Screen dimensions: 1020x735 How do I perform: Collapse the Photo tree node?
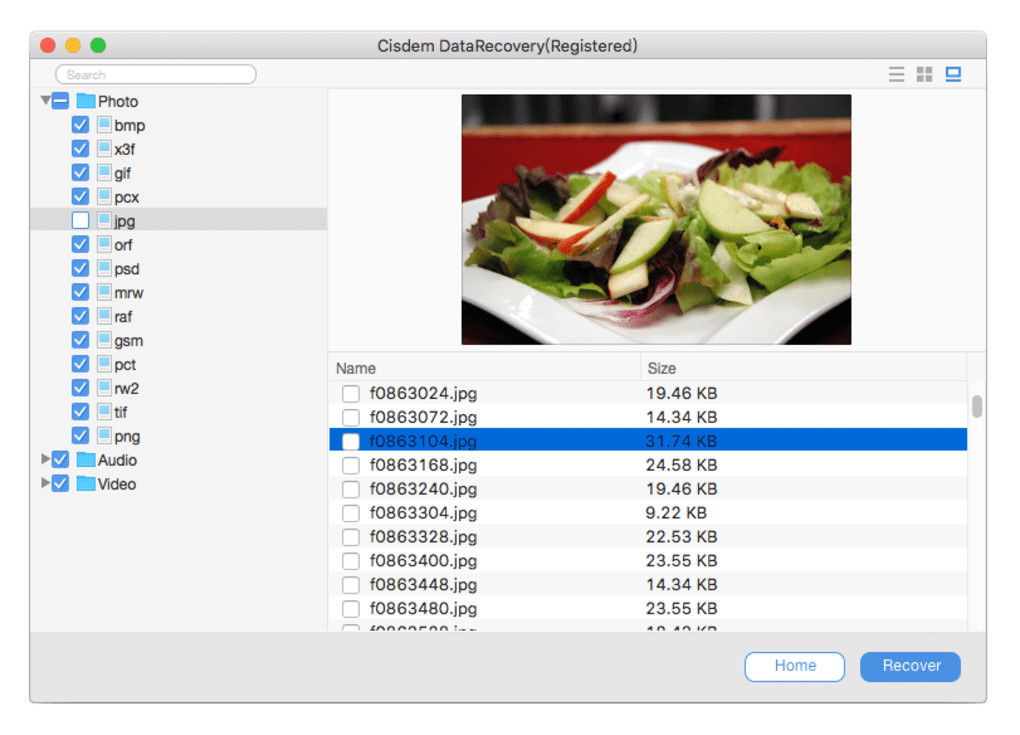[x=45, y=100]
